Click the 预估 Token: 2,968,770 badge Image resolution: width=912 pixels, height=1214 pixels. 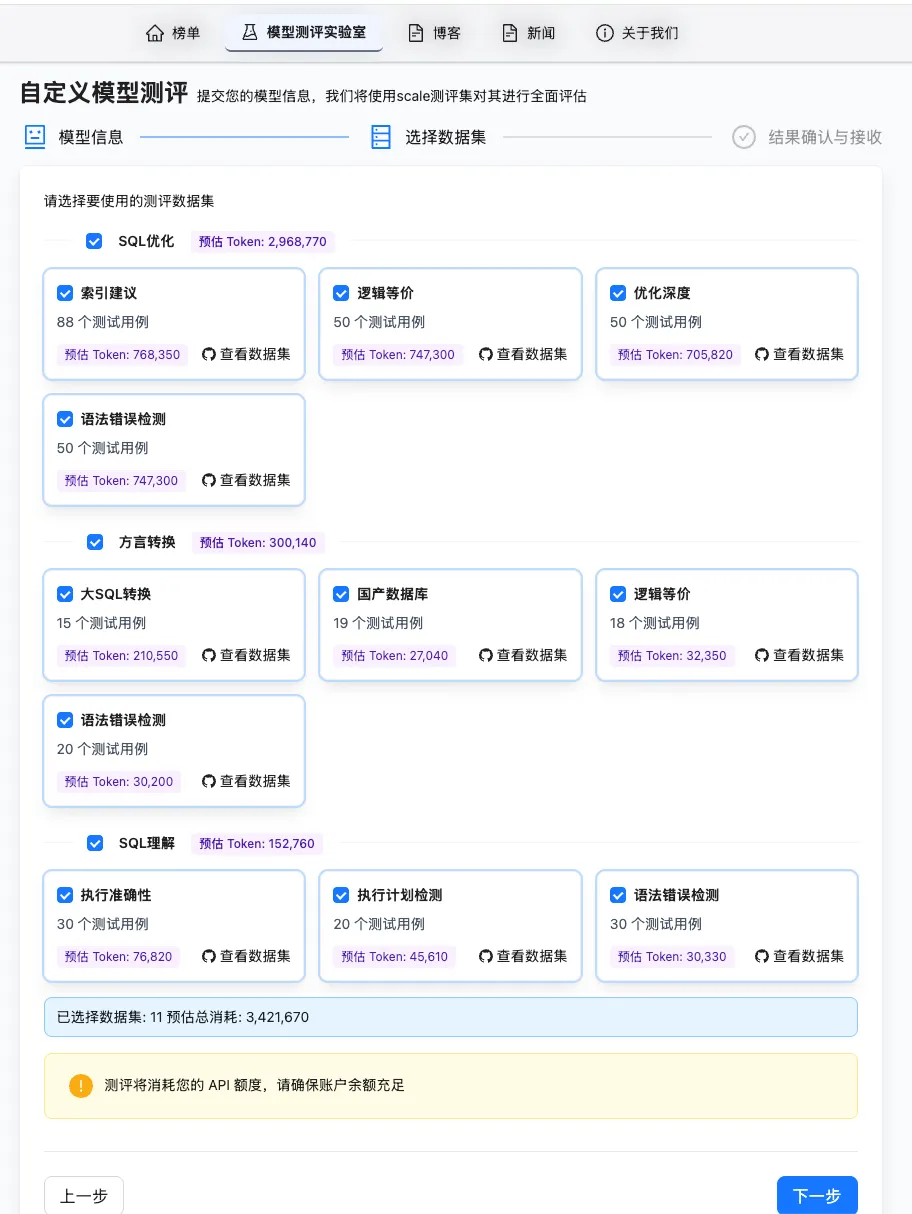point(263,241)
